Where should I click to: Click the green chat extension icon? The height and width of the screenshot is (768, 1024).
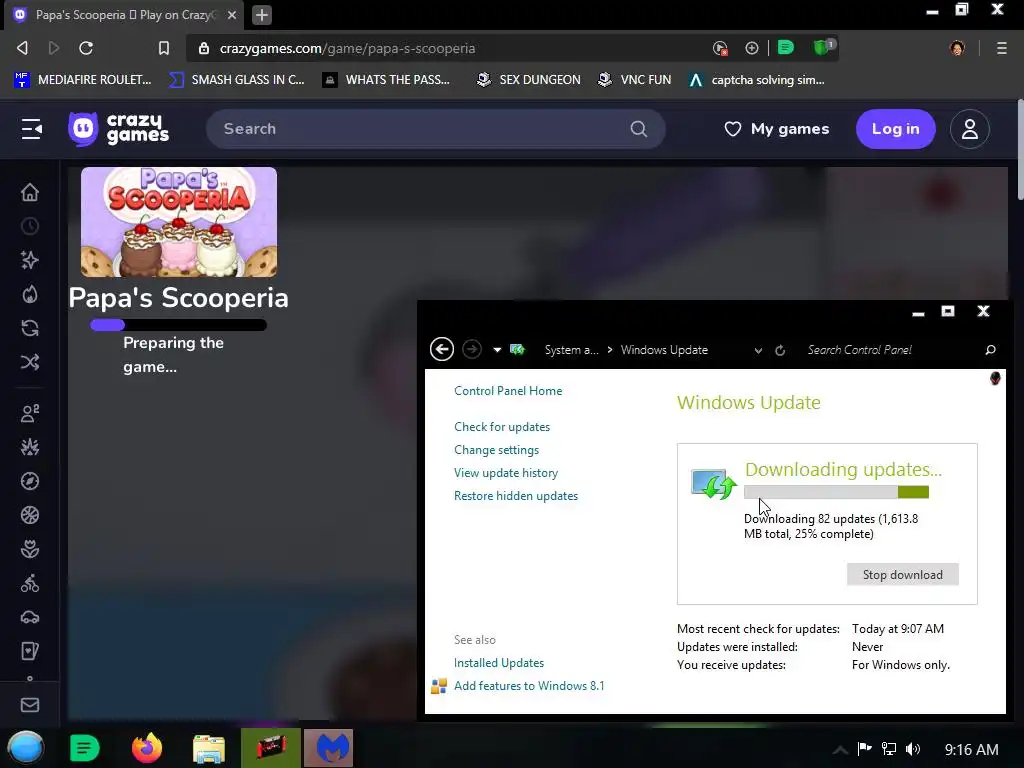tap(786, 47)
